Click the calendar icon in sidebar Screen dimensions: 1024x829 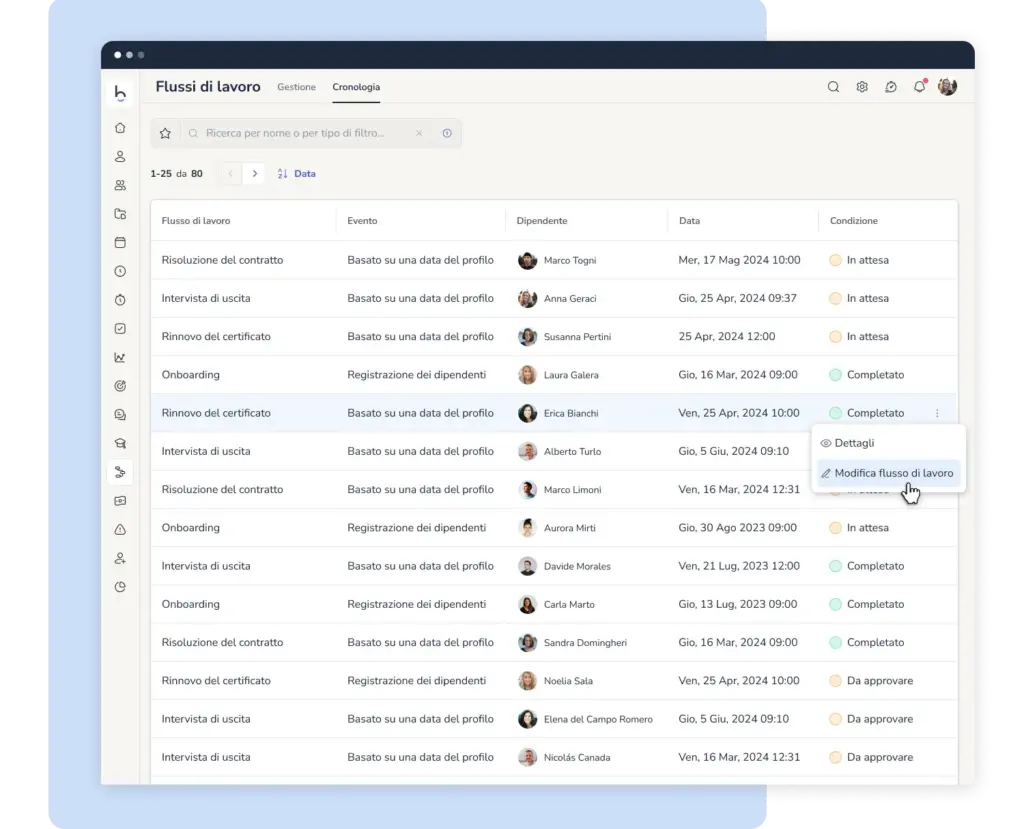pos(120,242)
